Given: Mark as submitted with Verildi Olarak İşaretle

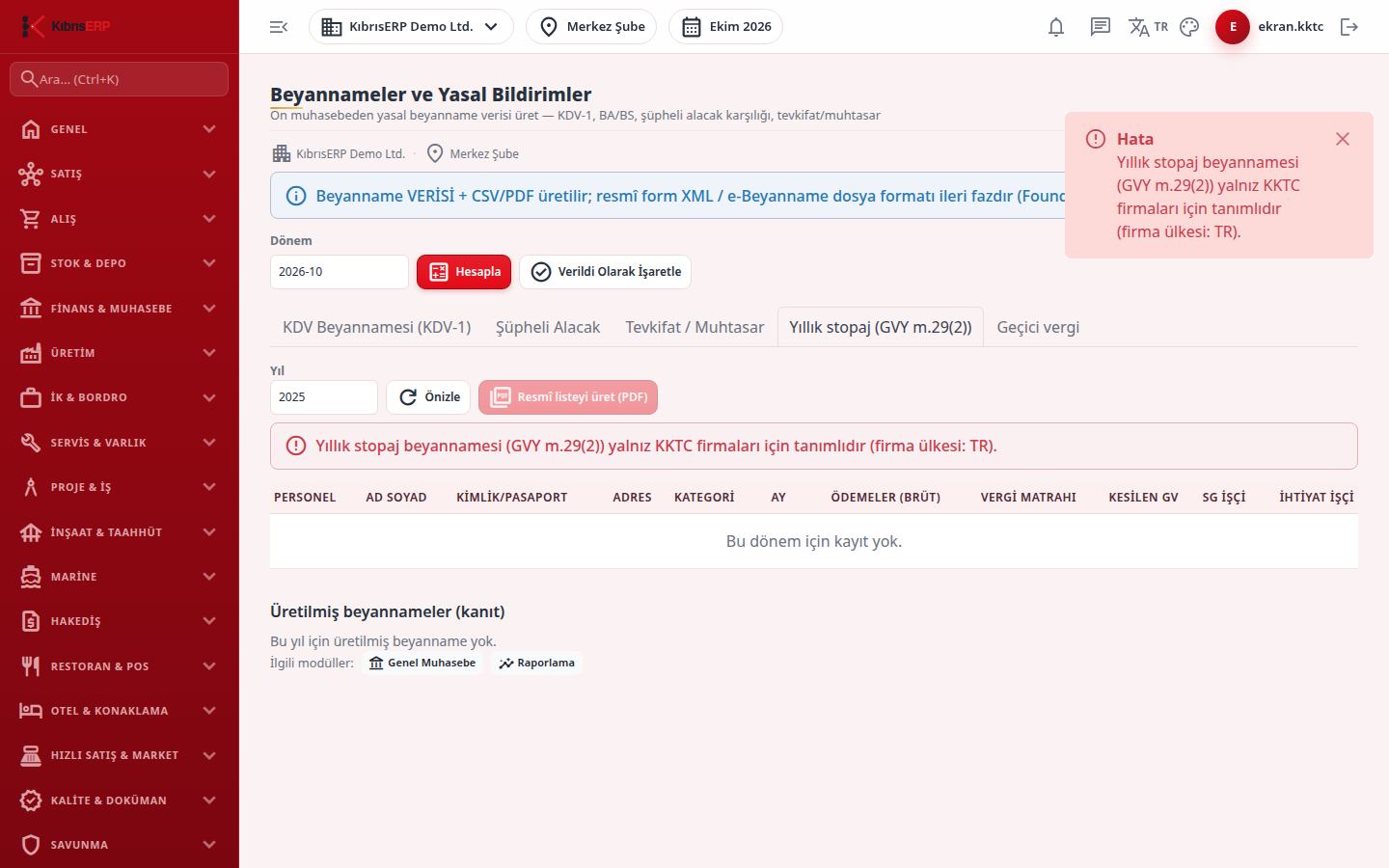Looking at the screenshot, I should (x=606, y=272).
